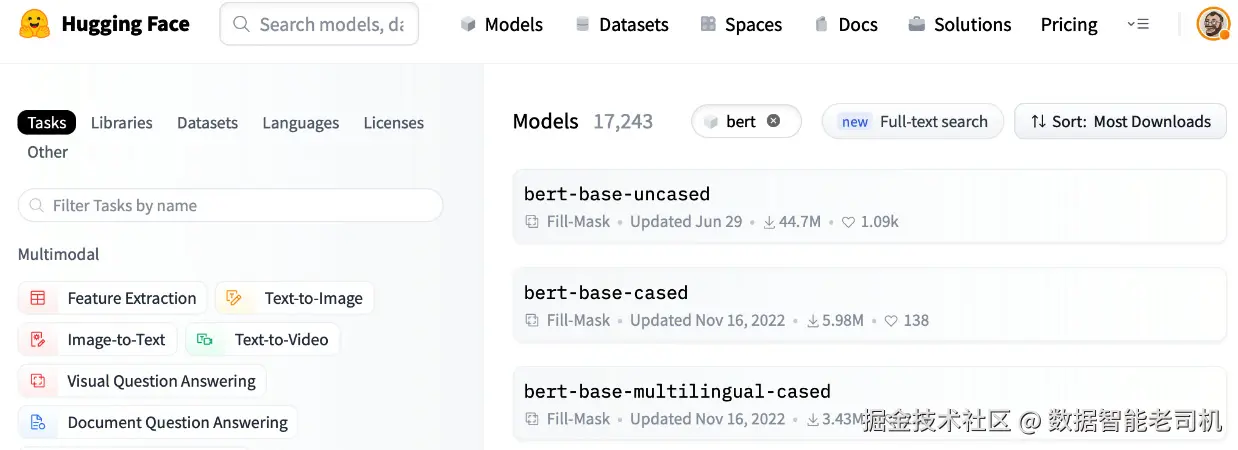
Task: Open the Datasets navigation item
Action: [x=622, y=25]
